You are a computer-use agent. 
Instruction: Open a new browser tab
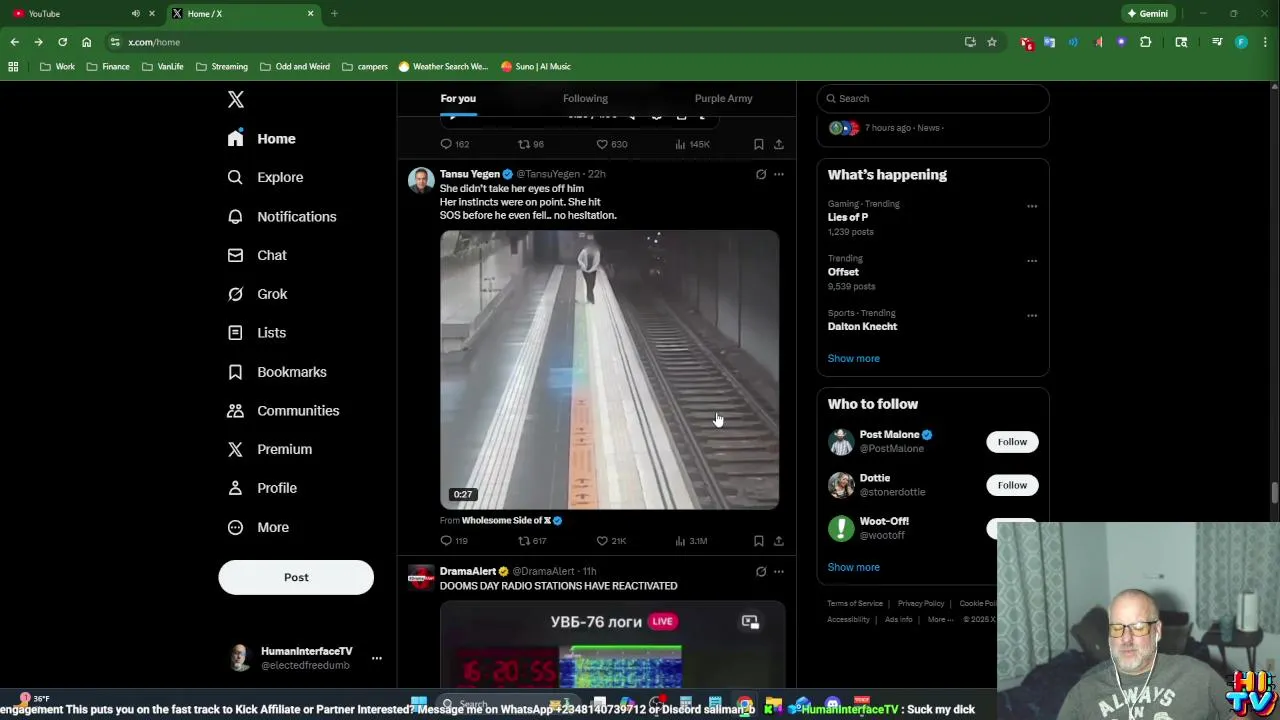334,14
